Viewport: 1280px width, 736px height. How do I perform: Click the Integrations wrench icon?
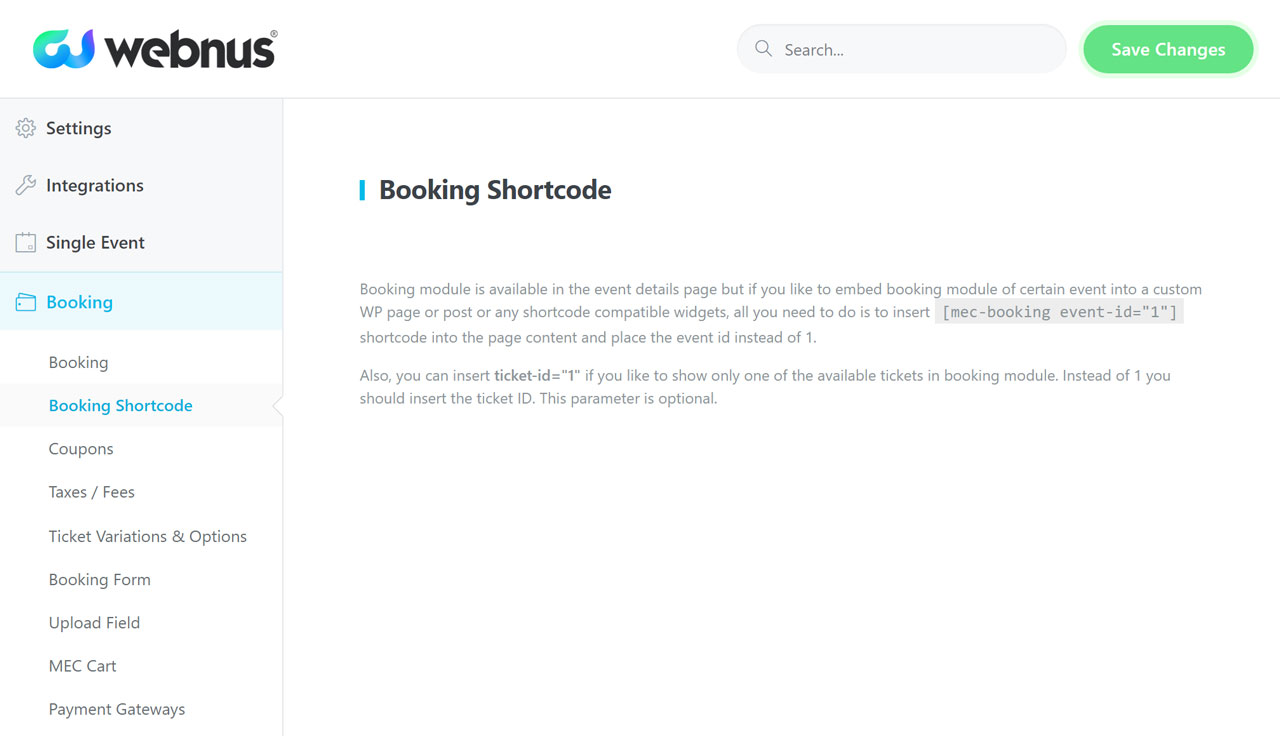[x=25, y=185]
